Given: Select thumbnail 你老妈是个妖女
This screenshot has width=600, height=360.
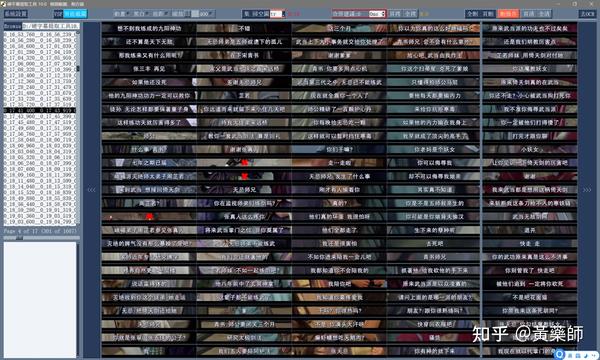Looking at the screenshot, I should 434,149.
